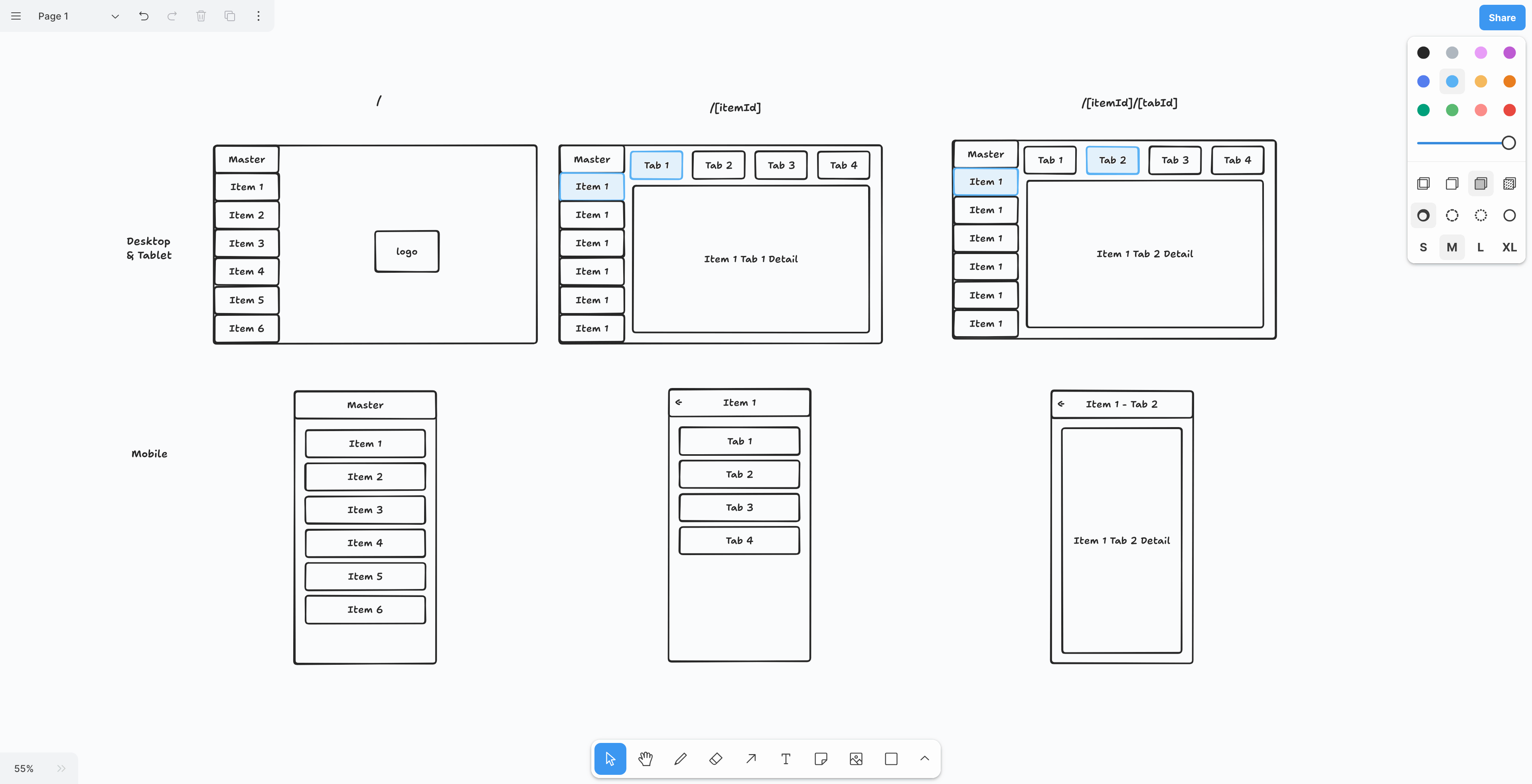
Task: Open the three-dot more options menu
Action: point(258,16)
